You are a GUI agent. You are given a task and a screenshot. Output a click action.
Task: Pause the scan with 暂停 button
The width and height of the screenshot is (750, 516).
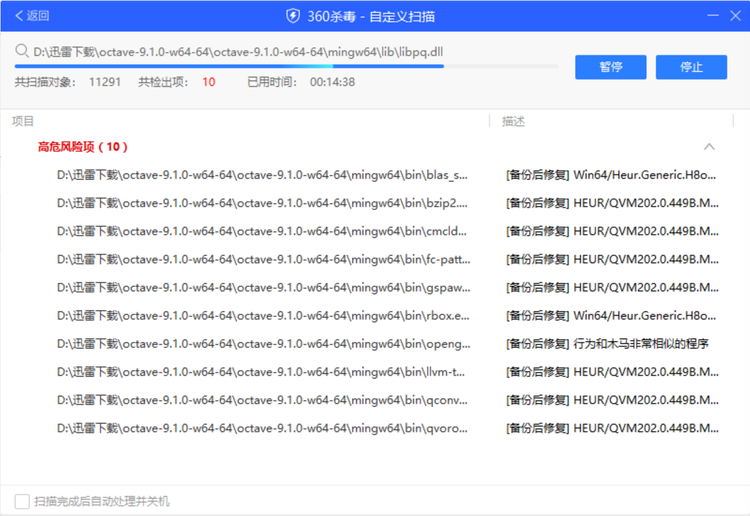point(610,67)
